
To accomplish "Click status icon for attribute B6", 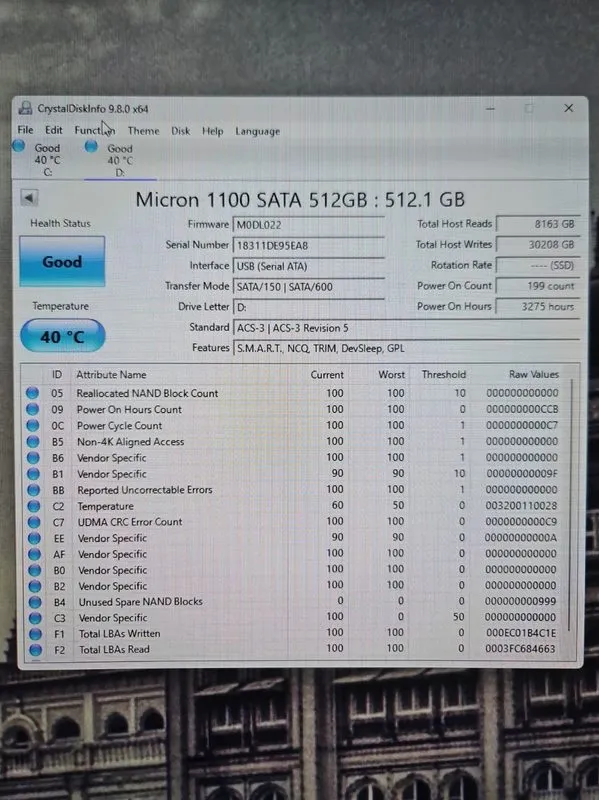I will (x=33, y=458).
